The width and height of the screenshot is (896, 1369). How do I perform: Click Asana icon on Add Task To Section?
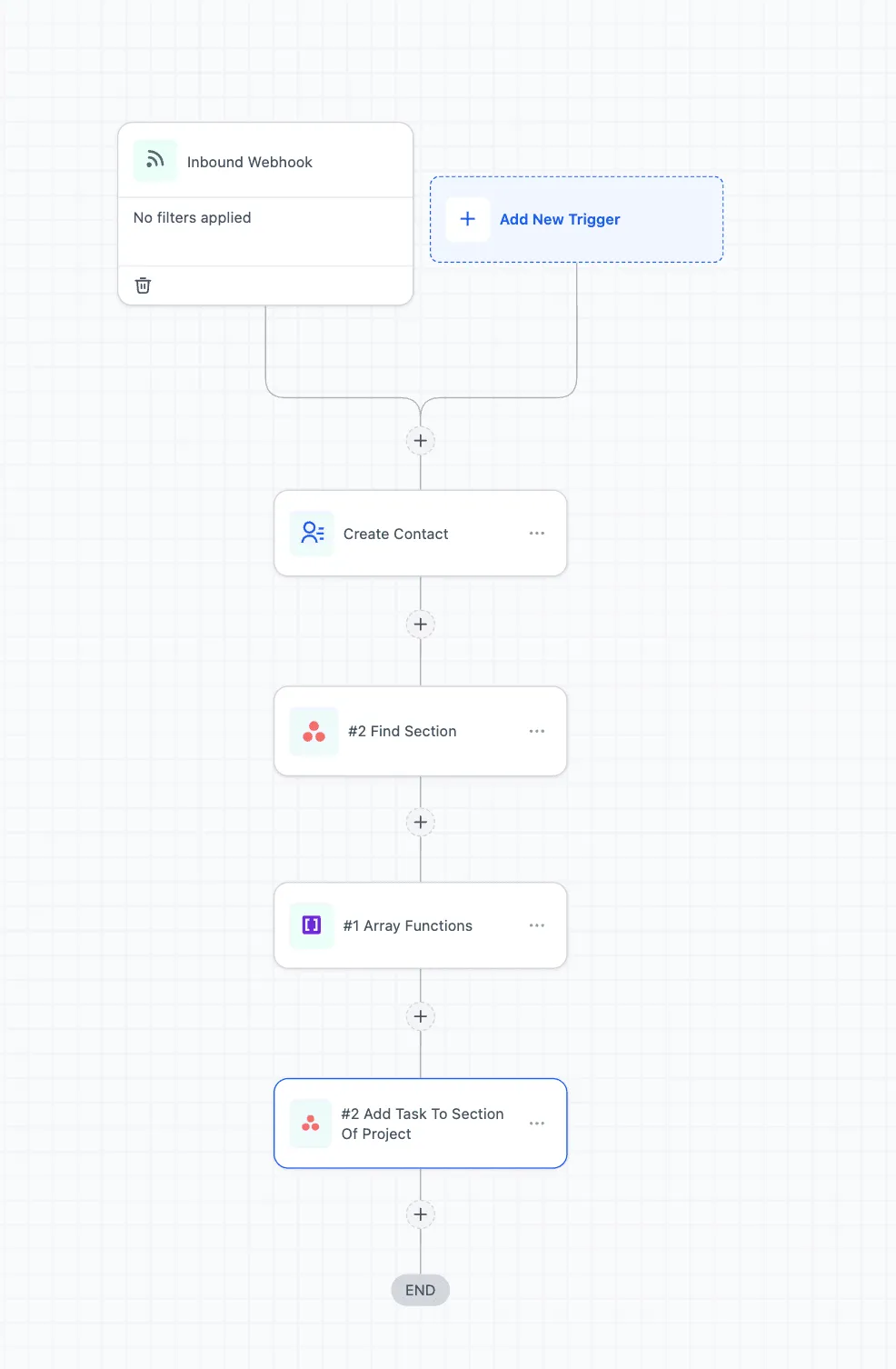311,1124
